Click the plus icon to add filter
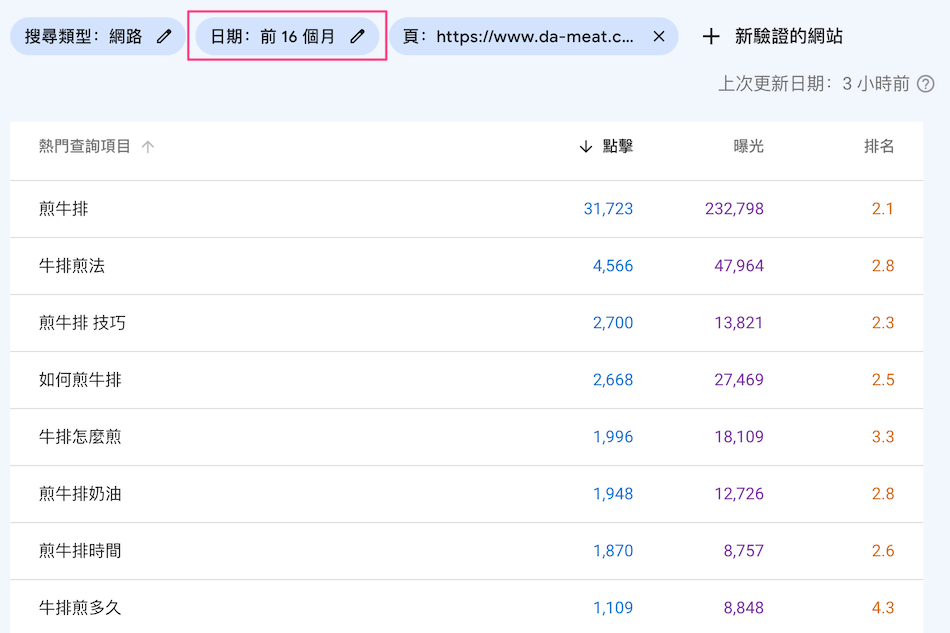The height and width of the screenshot is (633, 950). 711,37
